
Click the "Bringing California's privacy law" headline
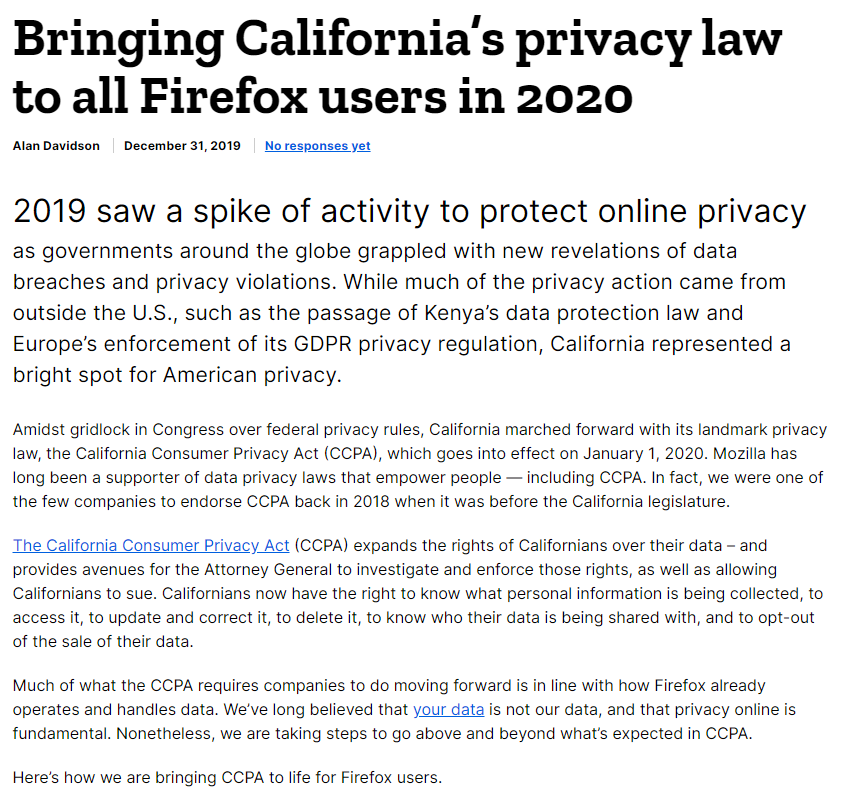(x=397, y=42)
